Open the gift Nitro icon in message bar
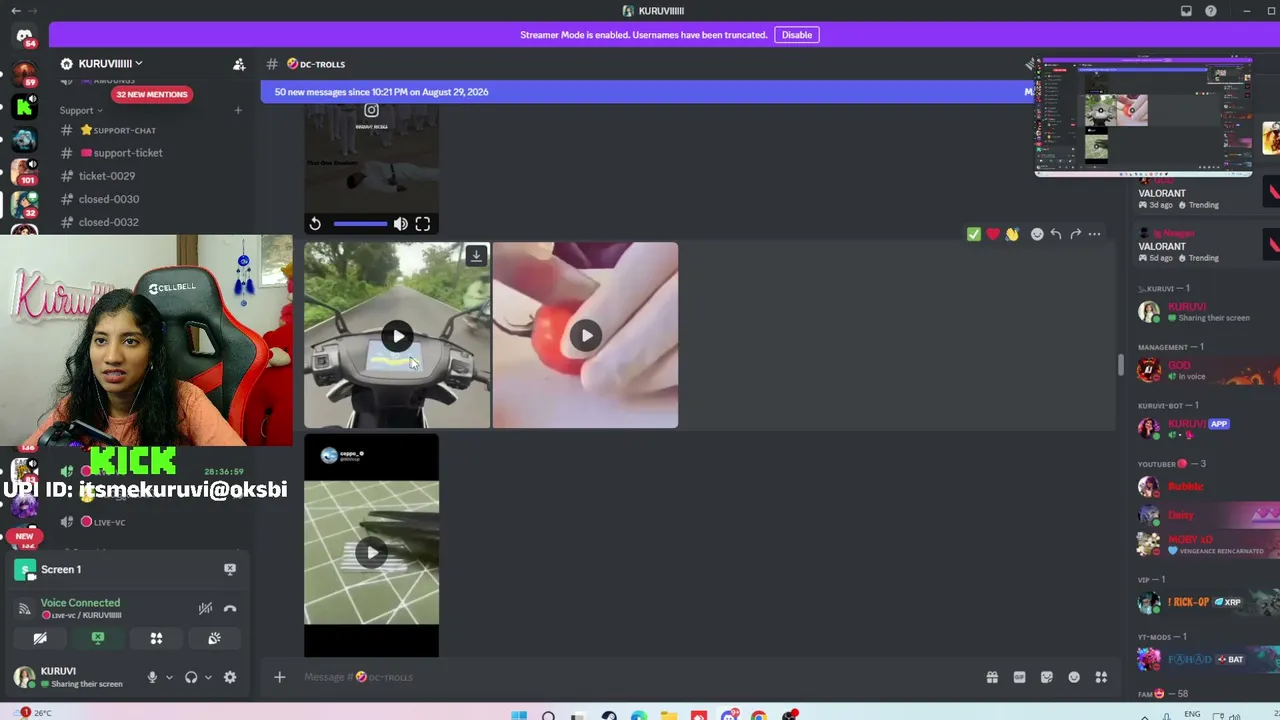This screenshot has width=1280, height=720. (992, 677)
